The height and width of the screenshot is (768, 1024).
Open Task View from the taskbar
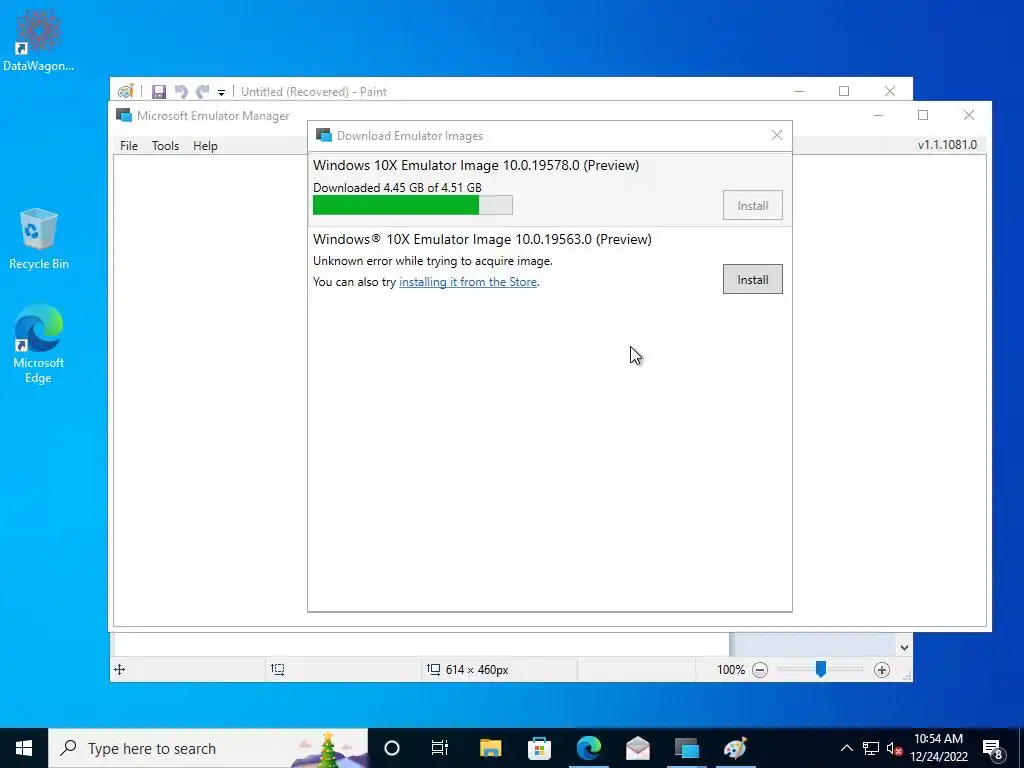click(x=440, y=748)
